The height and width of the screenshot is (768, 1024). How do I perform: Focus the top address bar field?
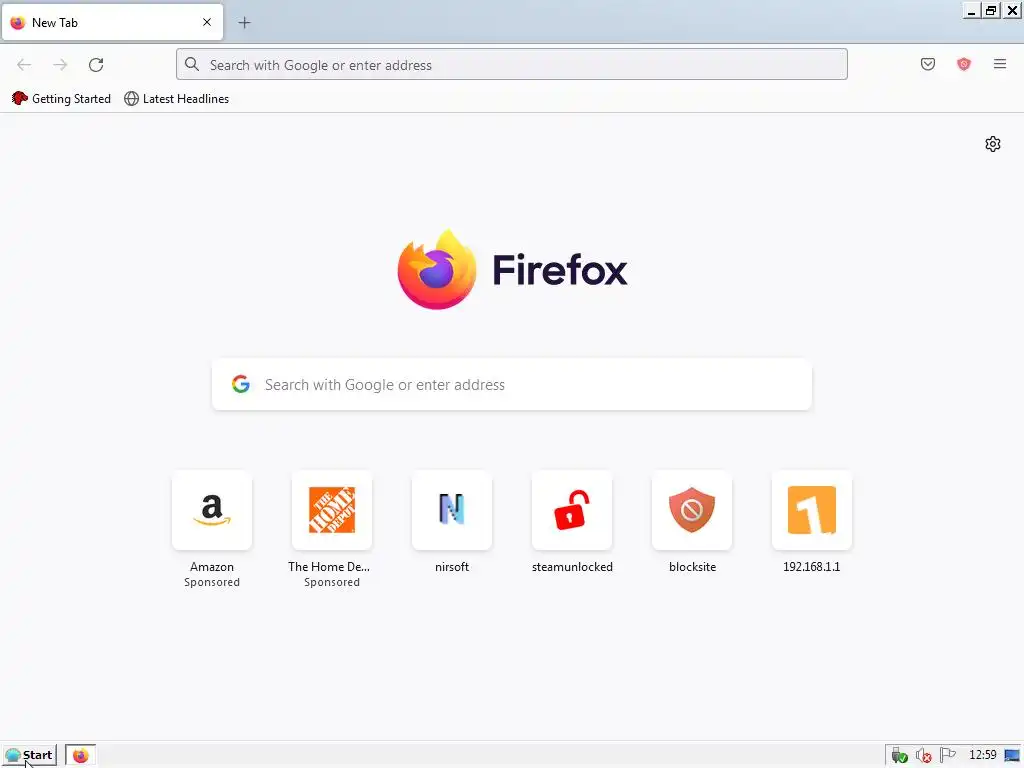point(511,65)
